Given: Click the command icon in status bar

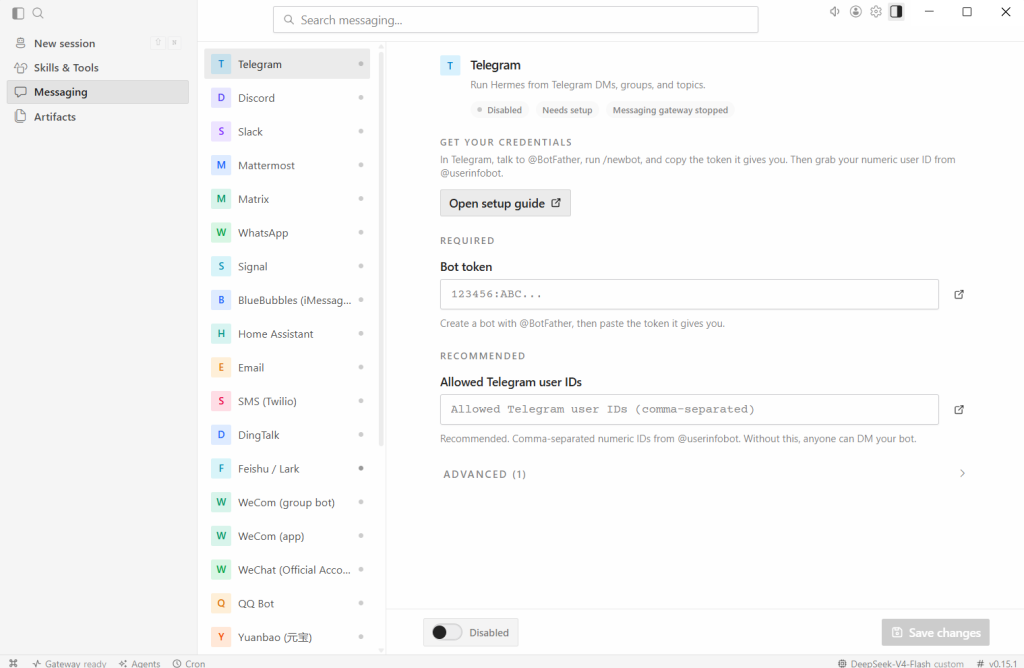Looking at the screenshot, I should 13,663.
